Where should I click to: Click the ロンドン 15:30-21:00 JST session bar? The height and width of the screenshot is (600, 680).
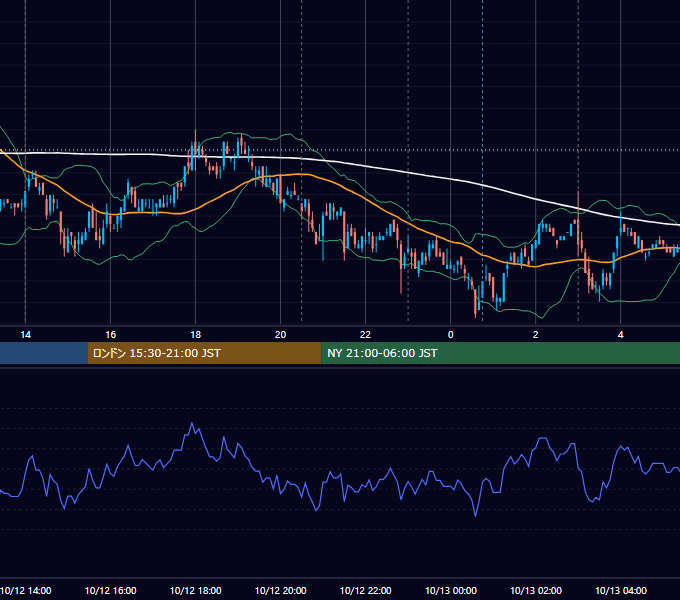204,353
